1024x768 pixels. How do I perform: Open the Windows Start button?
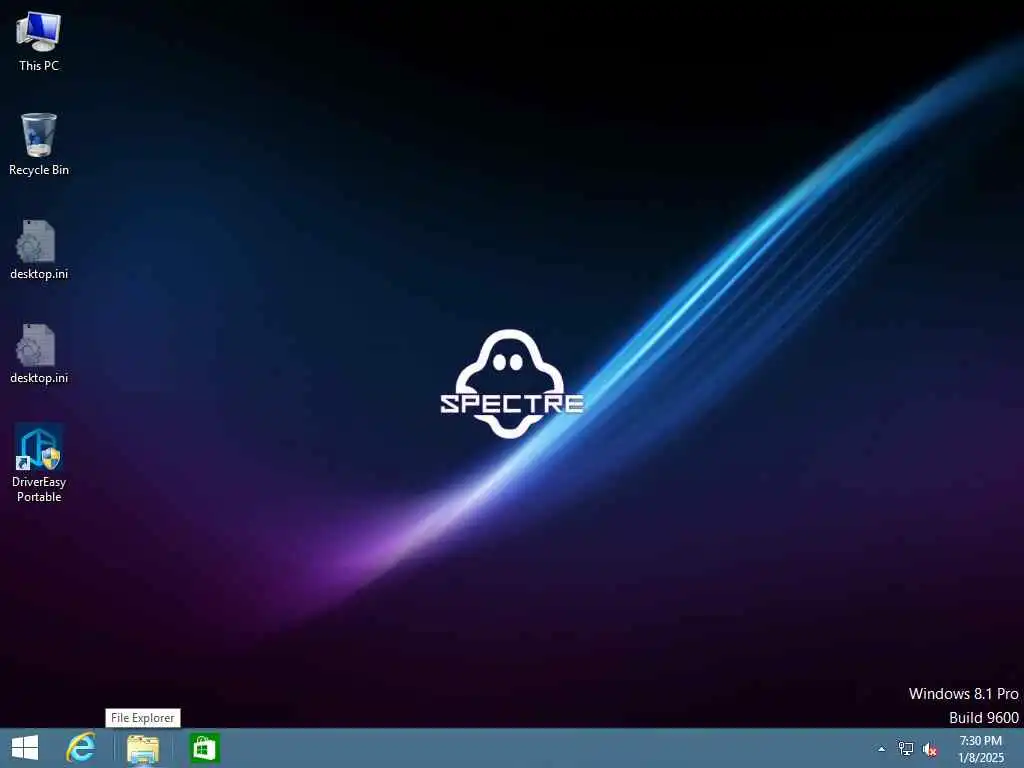(x=25, y=748)
